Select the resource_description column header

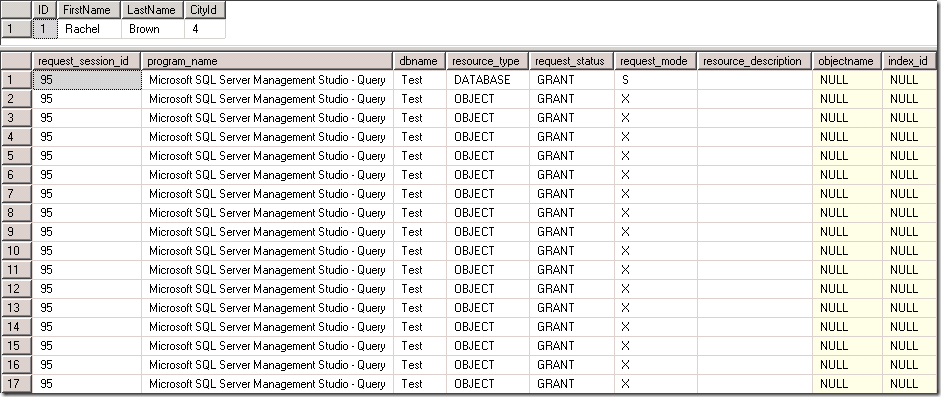click(x=754, y=61)
